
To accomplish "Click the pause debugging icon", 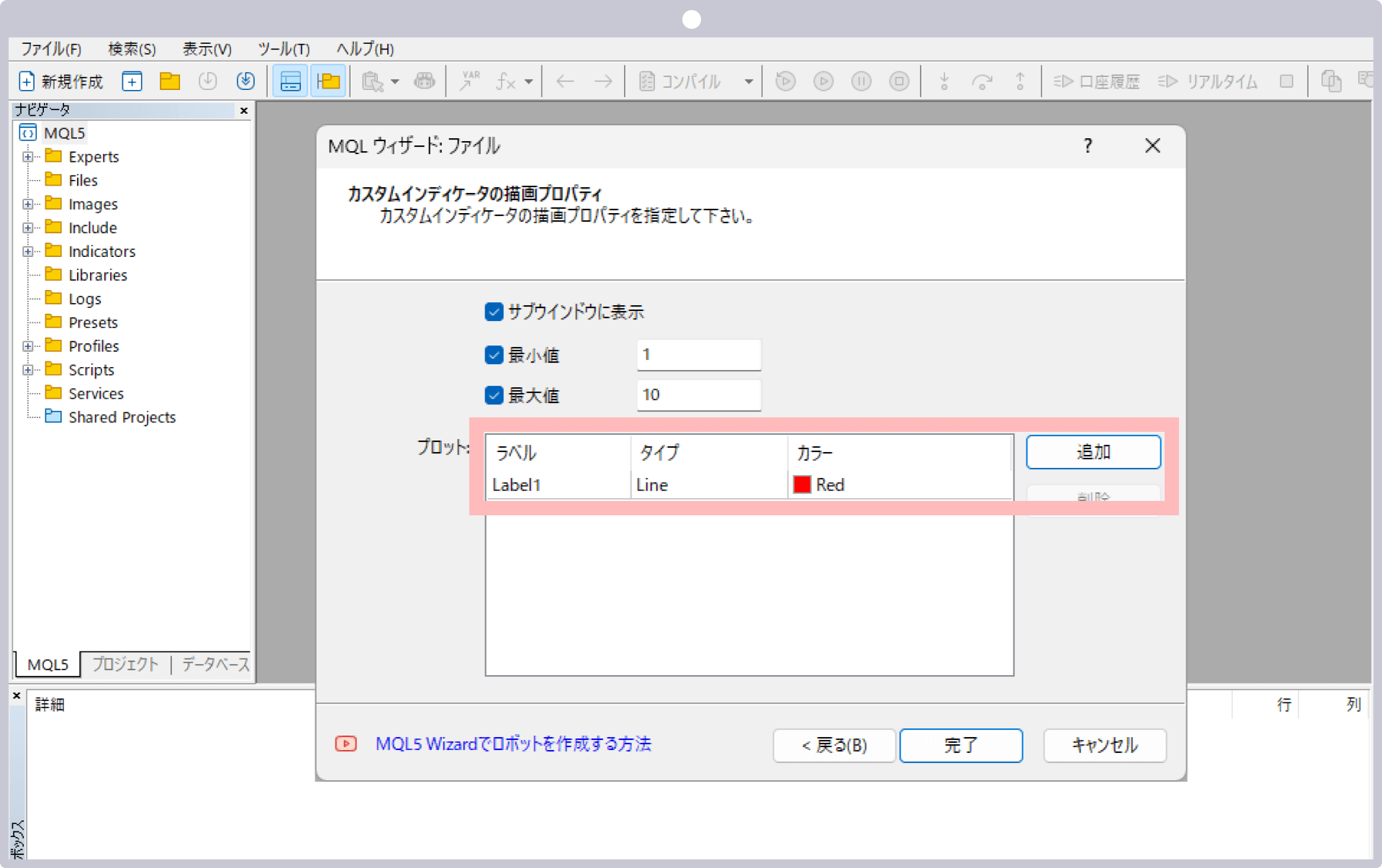I will click(x=862, y=81).
